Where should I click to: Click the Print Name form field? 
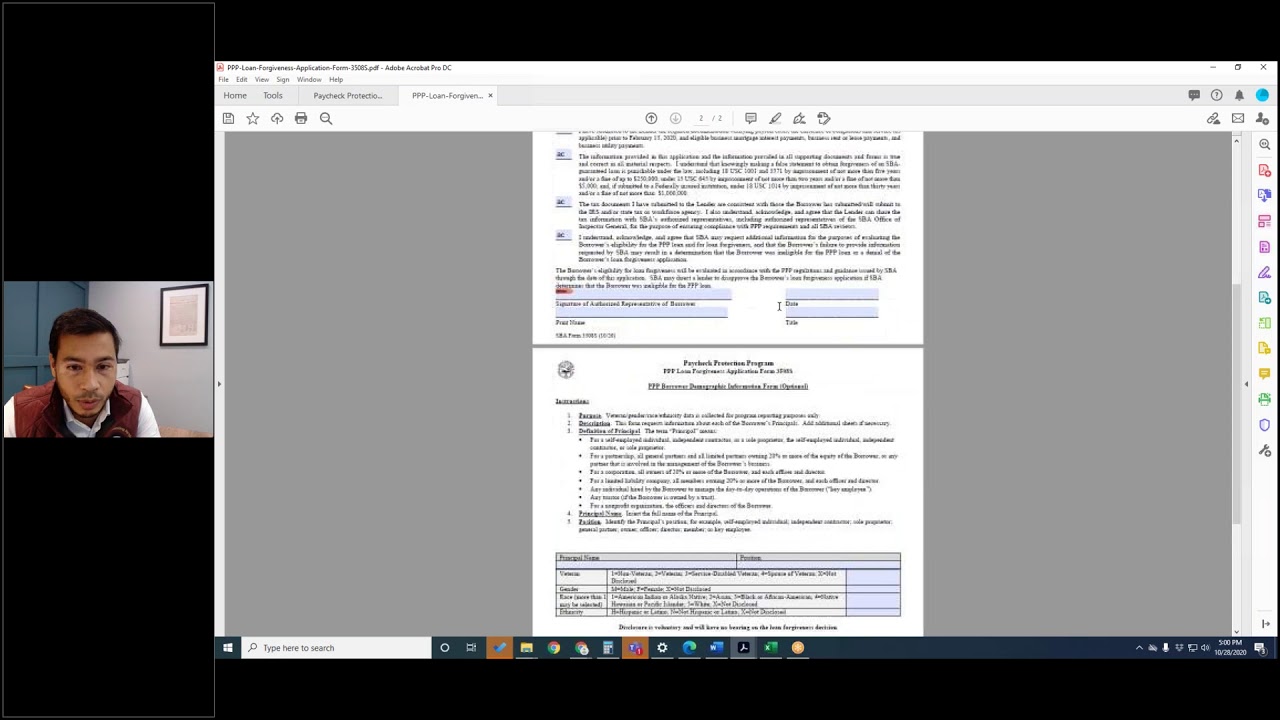pyautogui.click(x=641, y=313)
